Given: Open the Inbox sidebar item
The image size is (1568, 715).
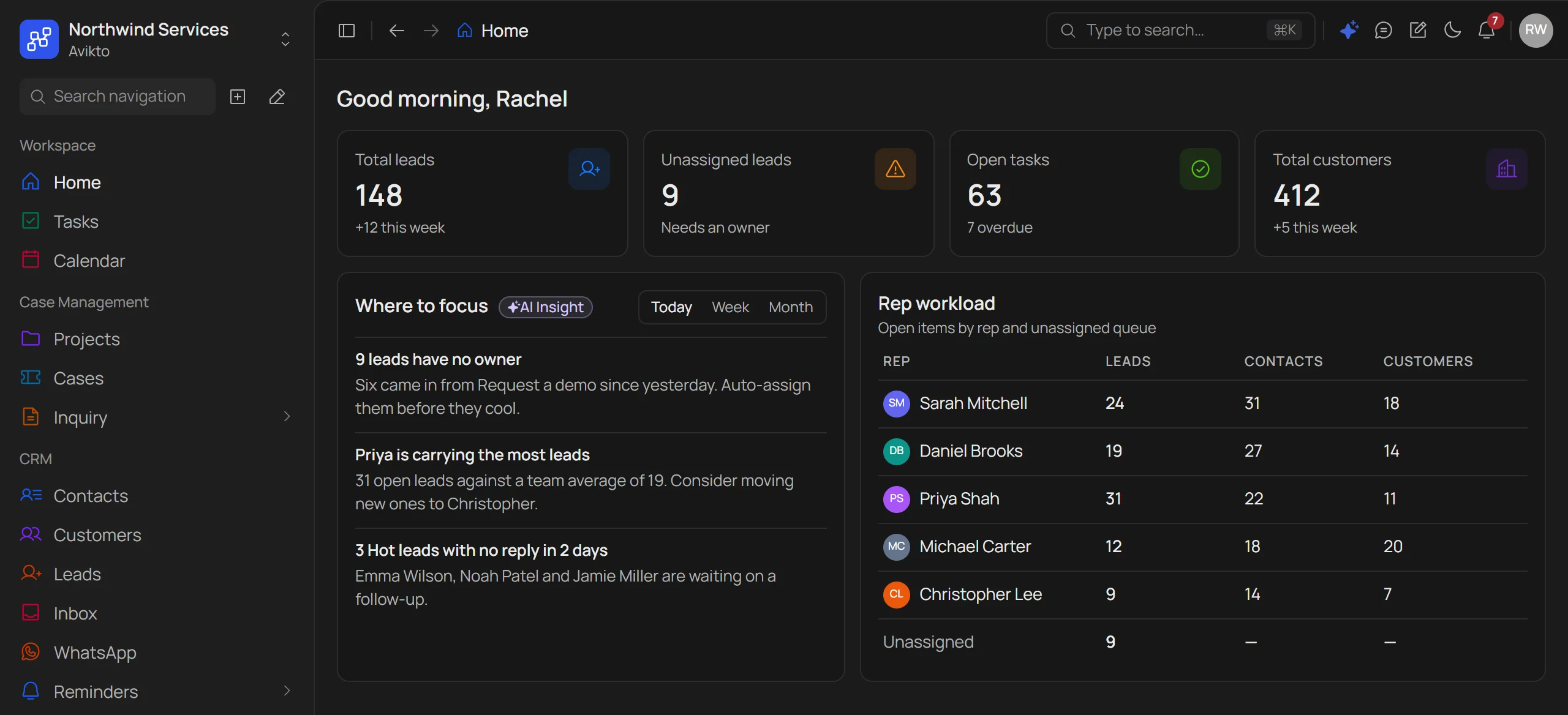Looking at the screenshot, I should tap(157, 613).
